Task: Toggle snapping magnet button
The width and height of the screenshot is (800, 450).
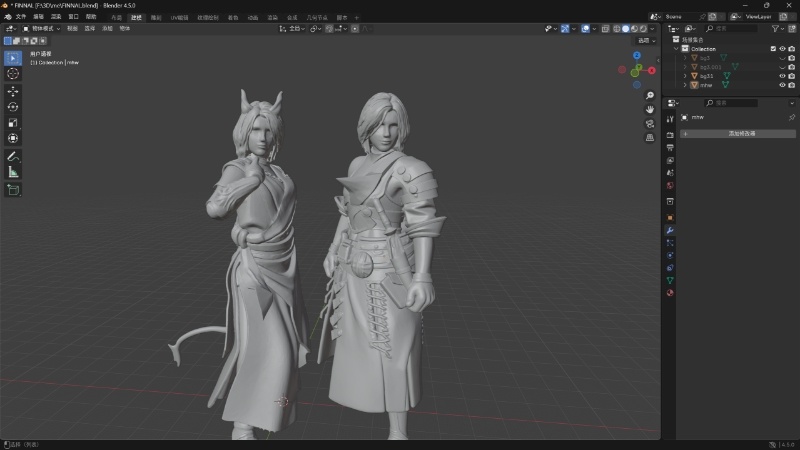Action: (329, 29)
